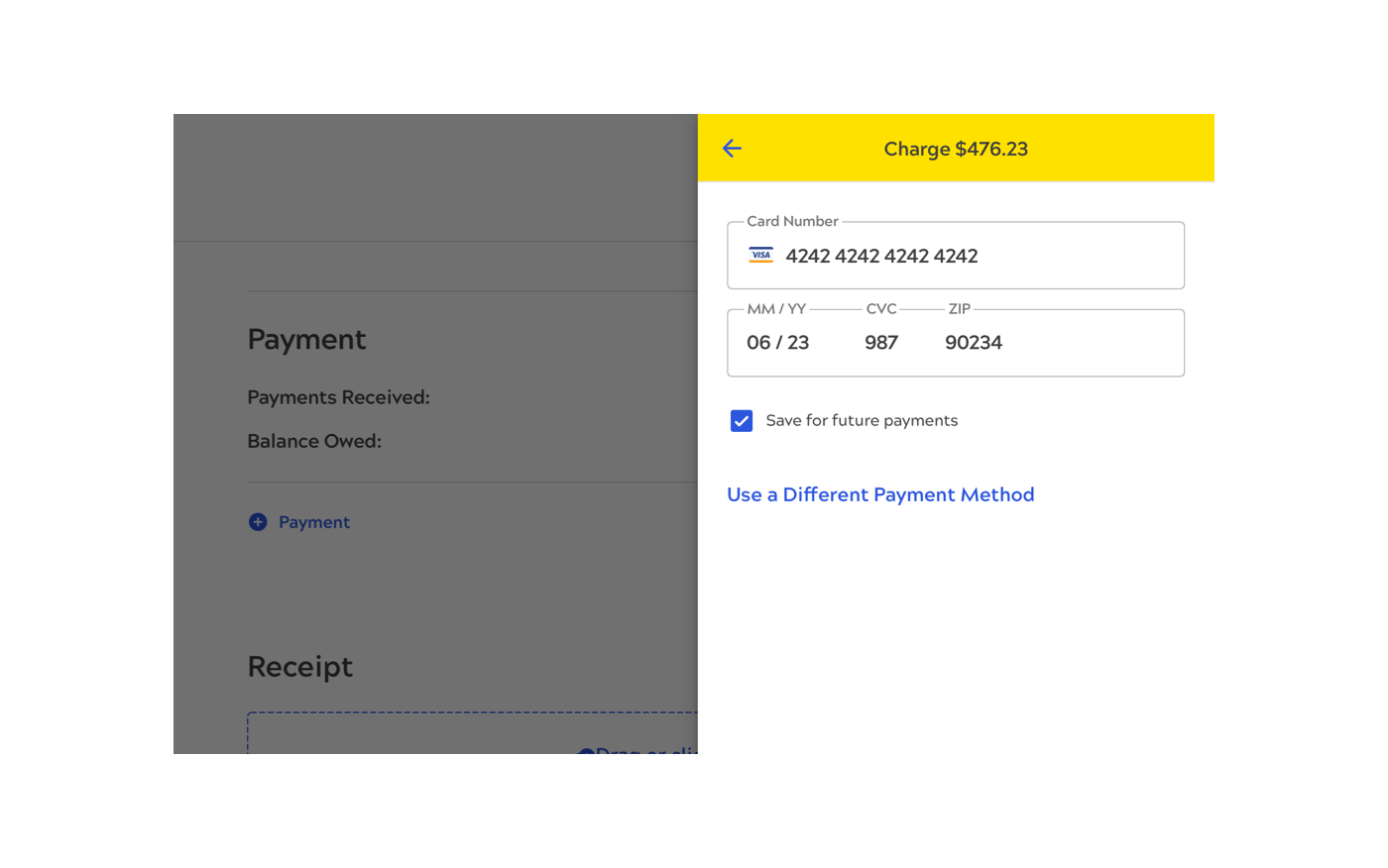Image resolution: width=1388 pixels, height=868 pixels.
Task: Select the Balance Owed label
Action: 314,441
